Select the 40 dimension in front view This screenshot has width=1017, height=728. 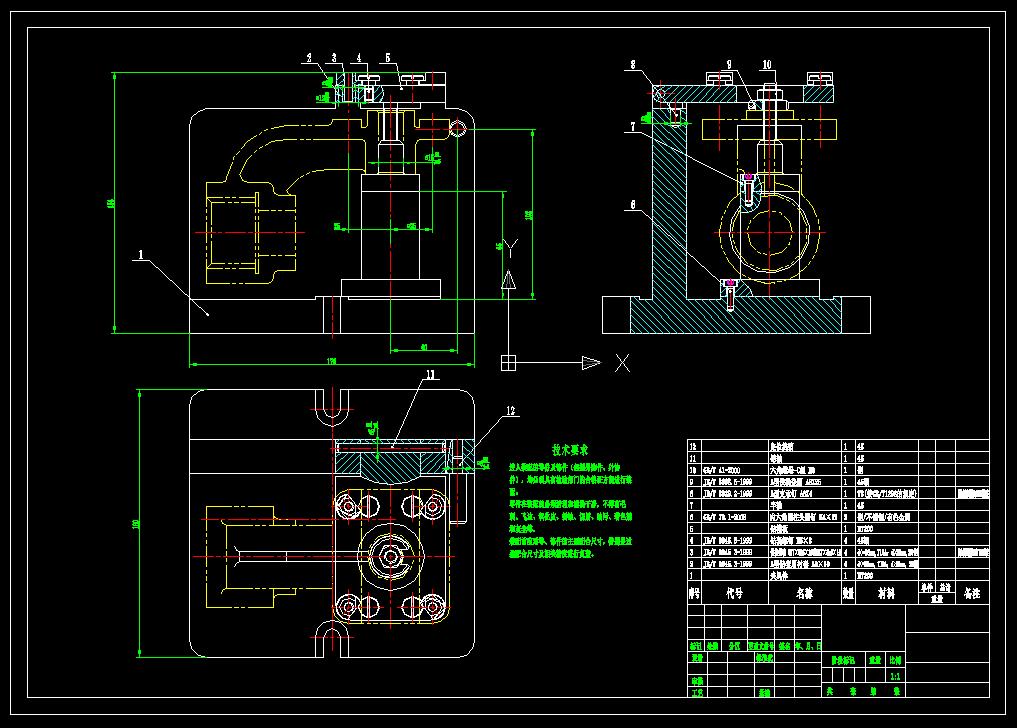coord(424,347)
